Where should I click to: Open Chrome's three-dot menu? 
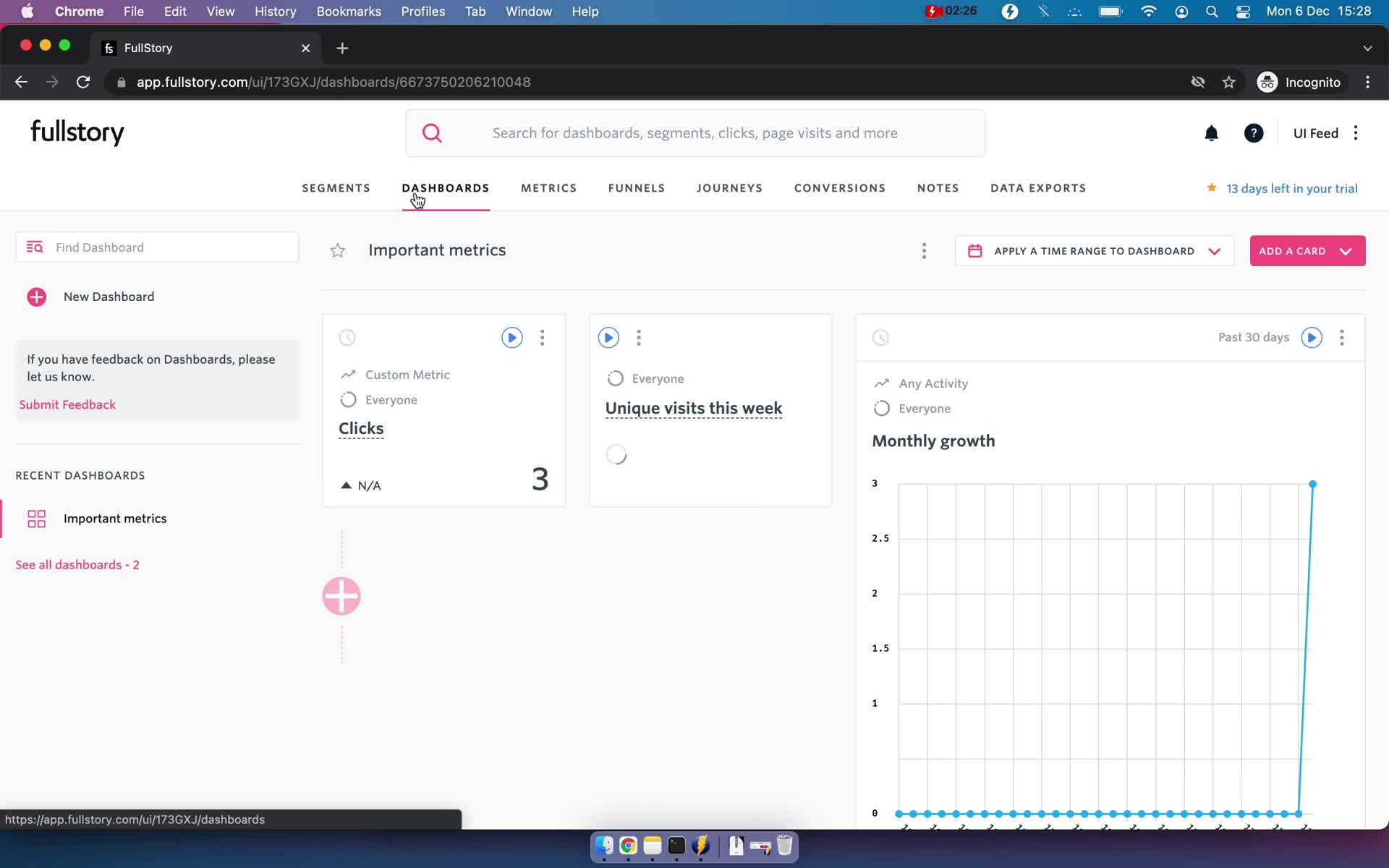(1367, 82)
